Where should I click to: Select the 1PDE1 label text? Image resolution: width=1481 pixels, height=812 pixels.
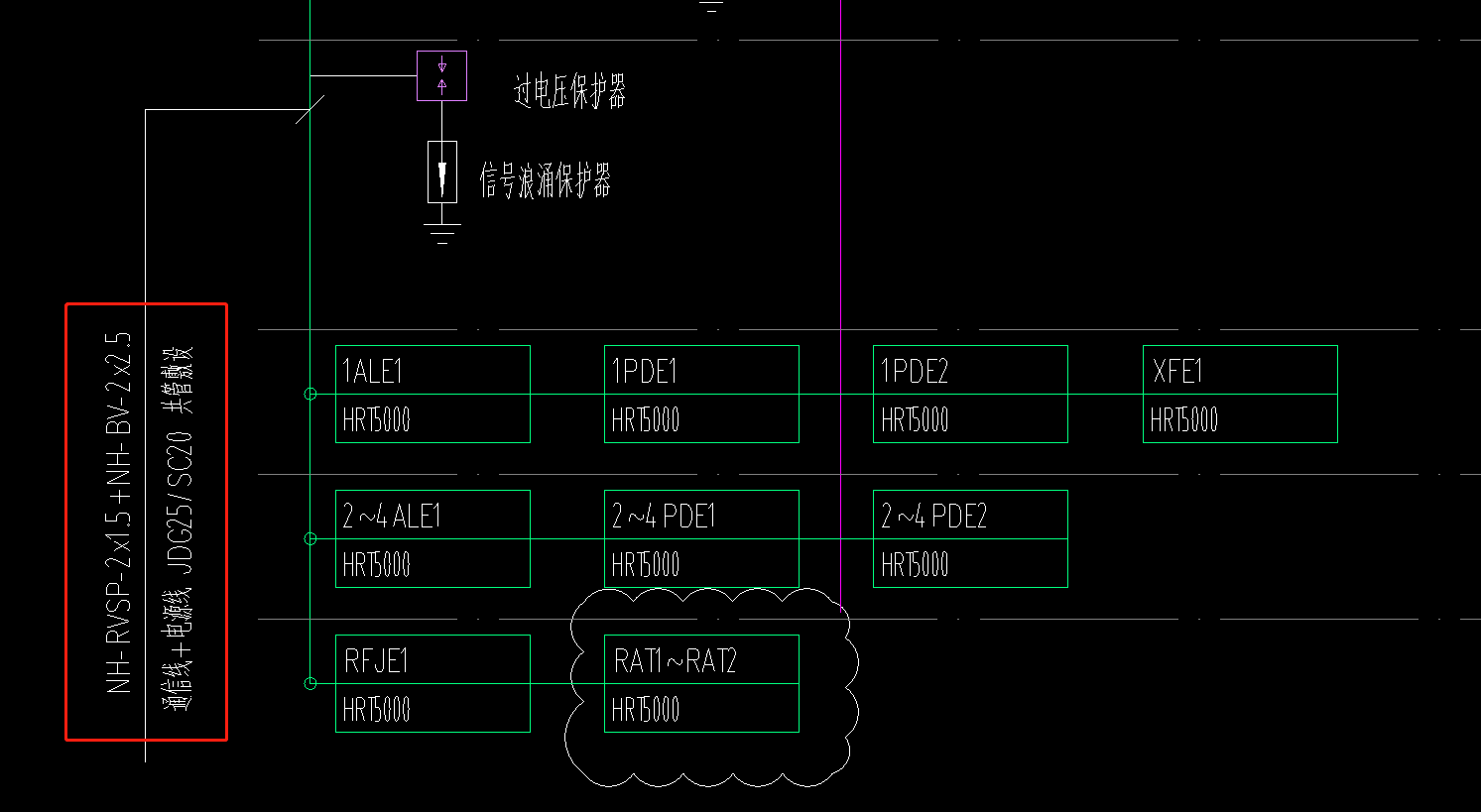[644, 371]
